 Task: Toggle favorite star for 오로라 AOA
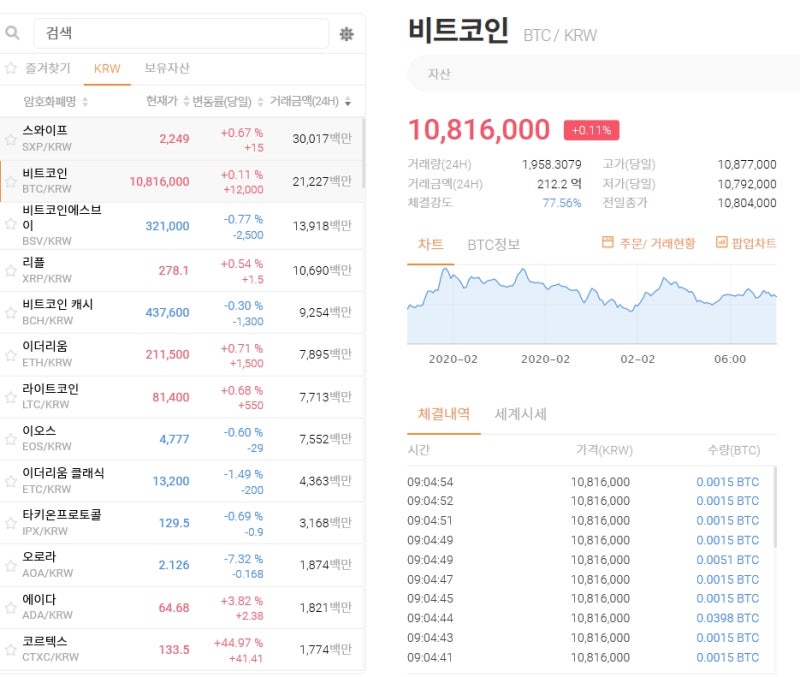click(x=11, y=566)
